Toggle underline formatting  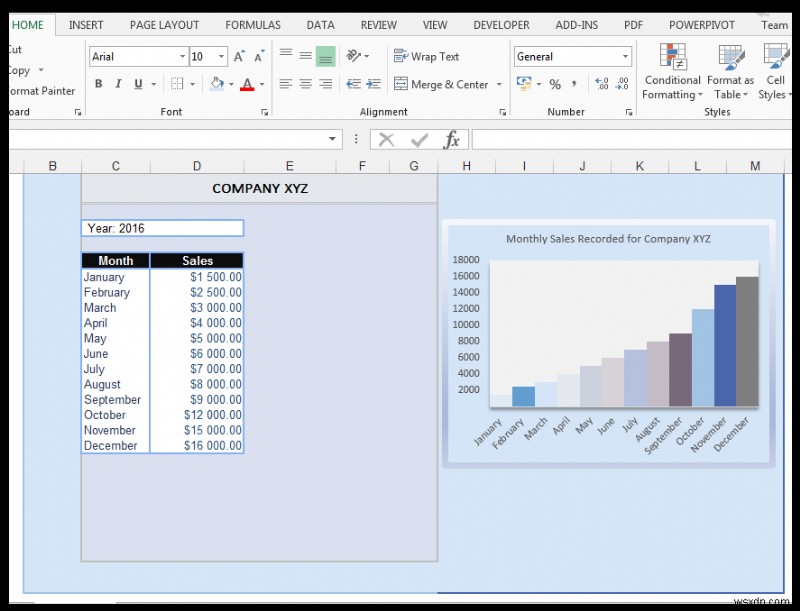coord(138,84)
